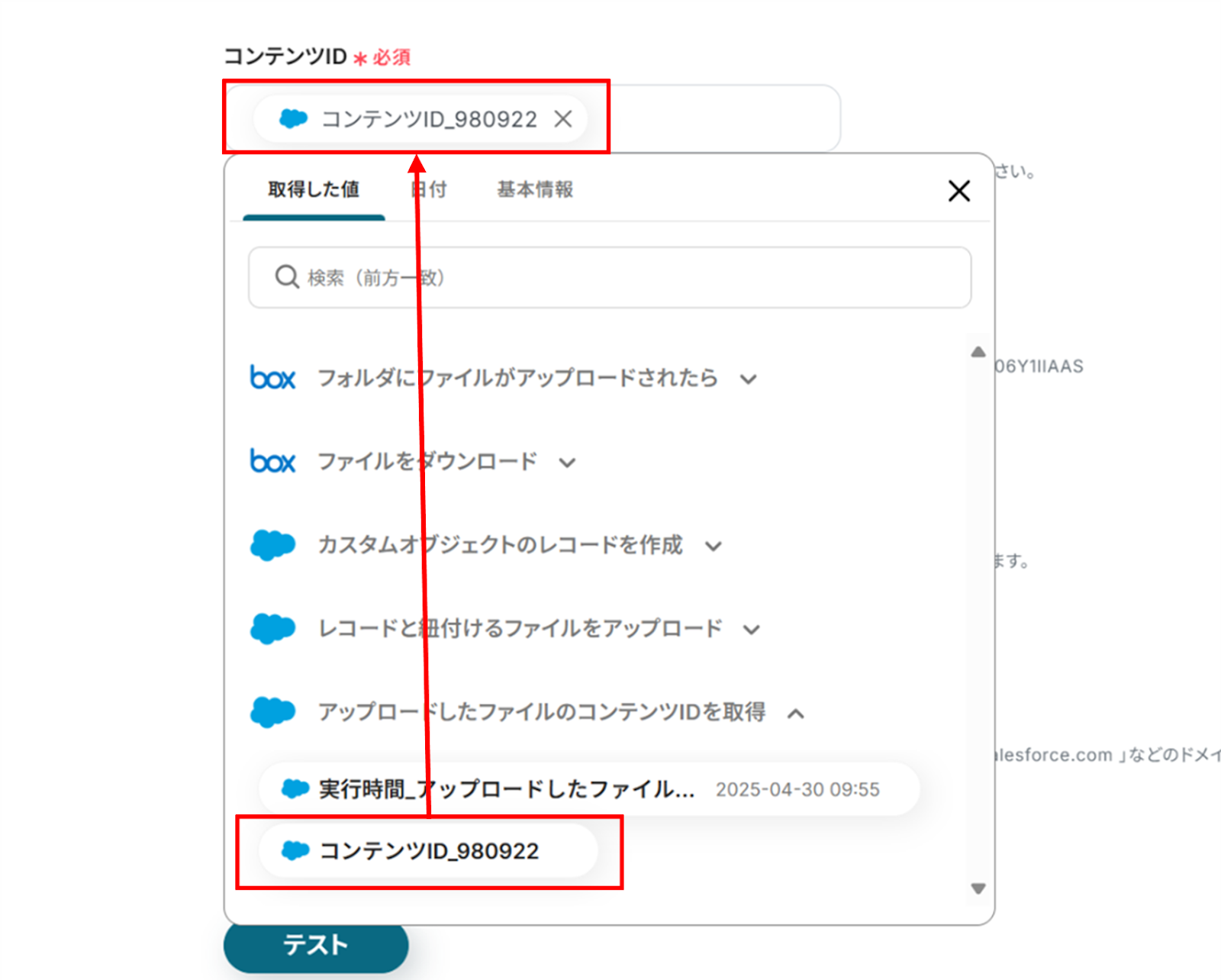
Task: Click box logo beside ファイルをダウンロード
Action: click(x=272, y=461)
